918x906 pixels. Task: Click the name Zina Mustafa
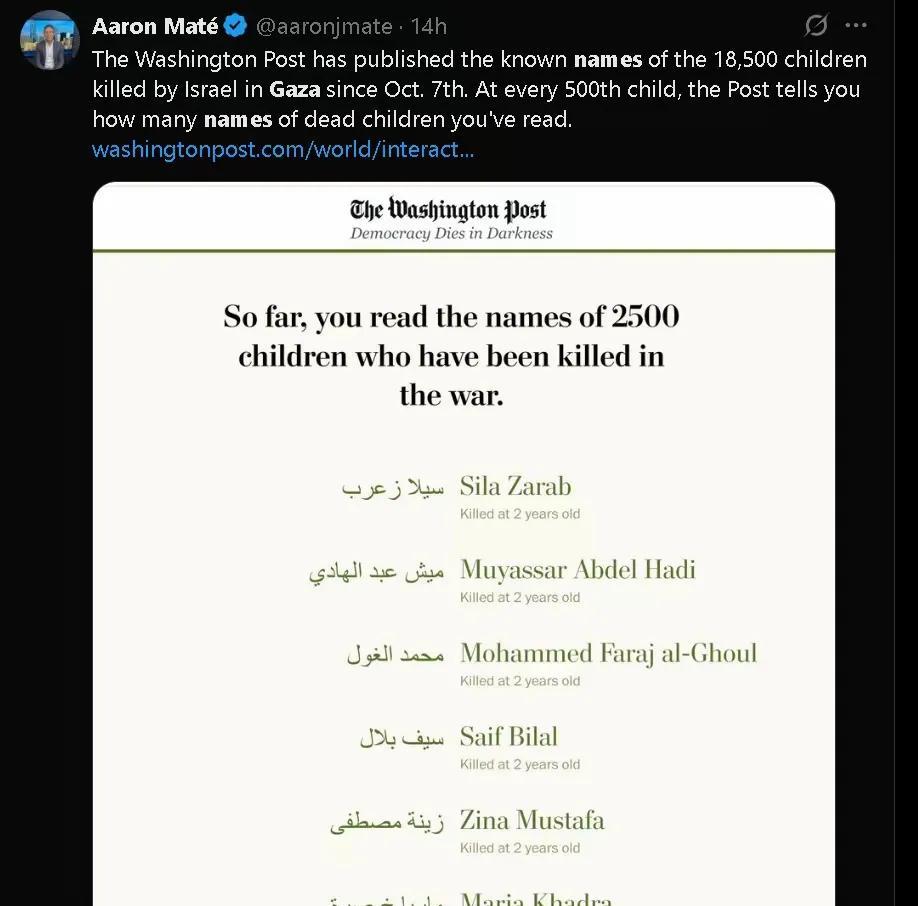pyautogui.click(x=532, y=821)
